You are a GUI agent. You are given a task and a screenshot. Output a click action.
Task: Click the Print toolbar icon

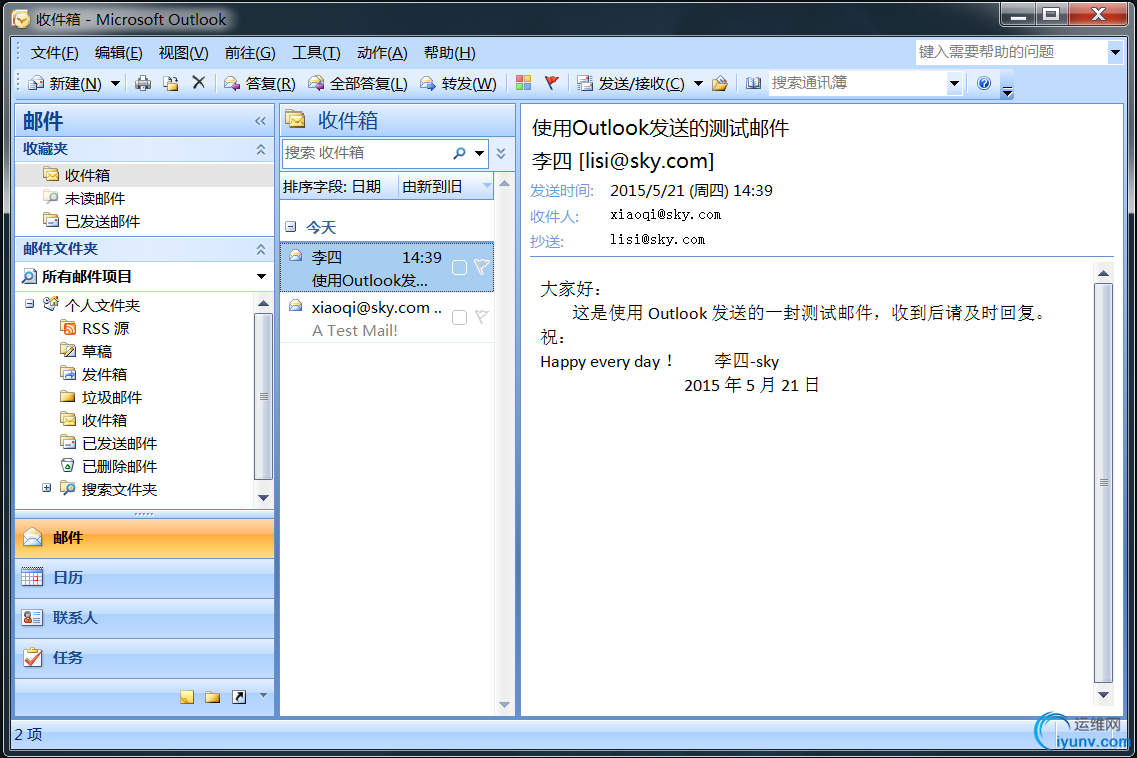point(143,83)
